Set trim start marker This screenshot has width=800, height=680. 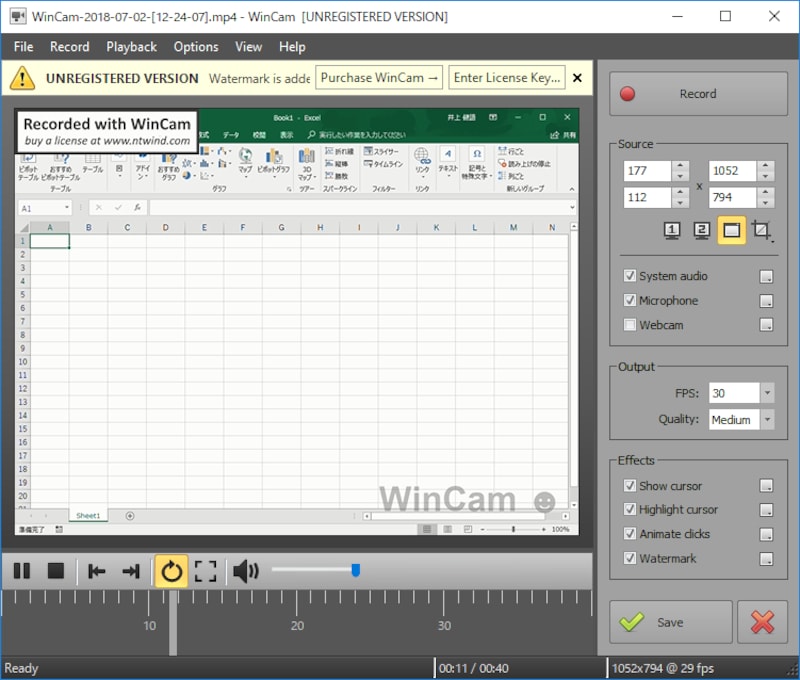(x=97, y=571)
